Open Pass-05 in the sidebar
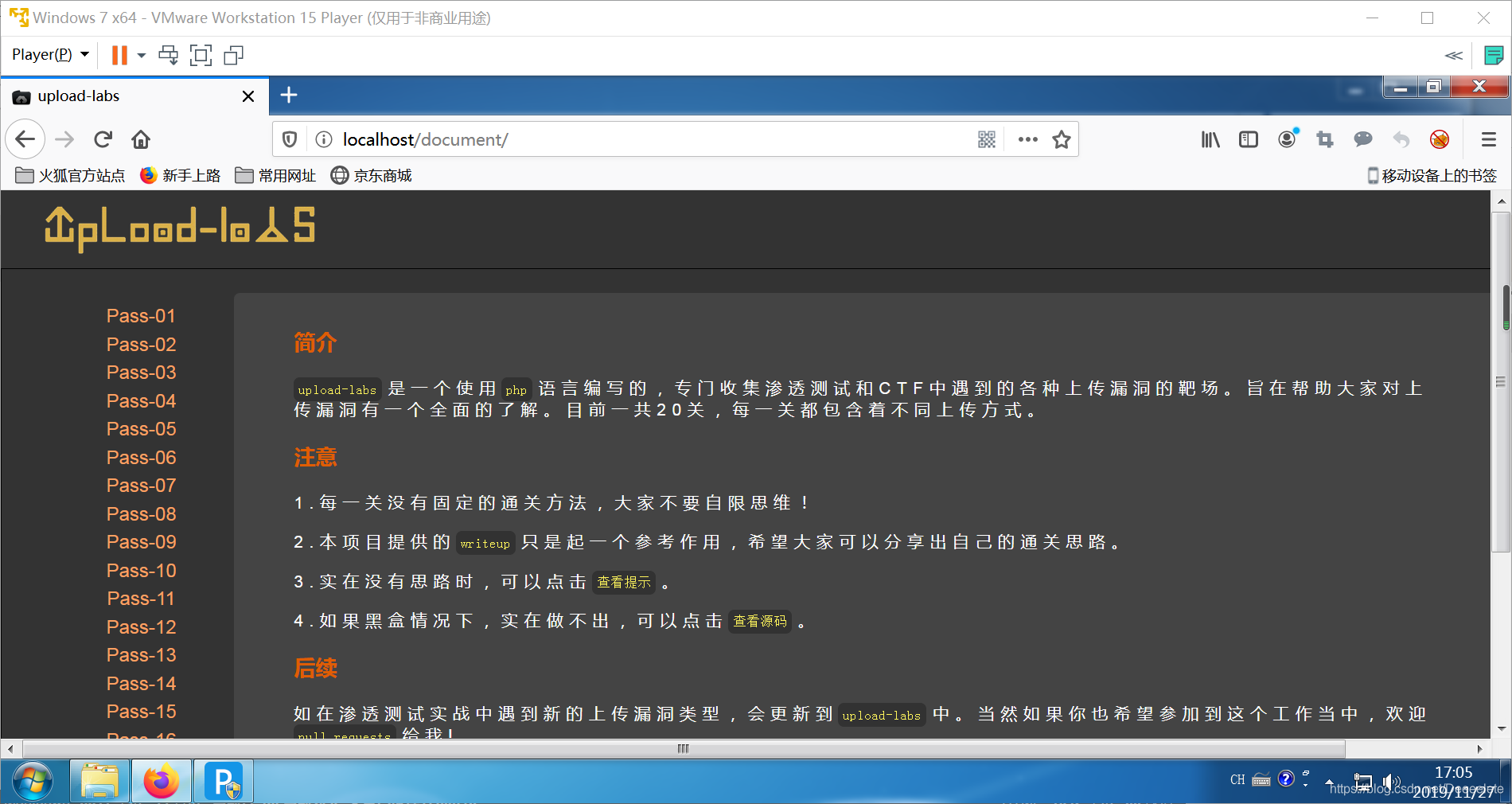 coord(141,429)
